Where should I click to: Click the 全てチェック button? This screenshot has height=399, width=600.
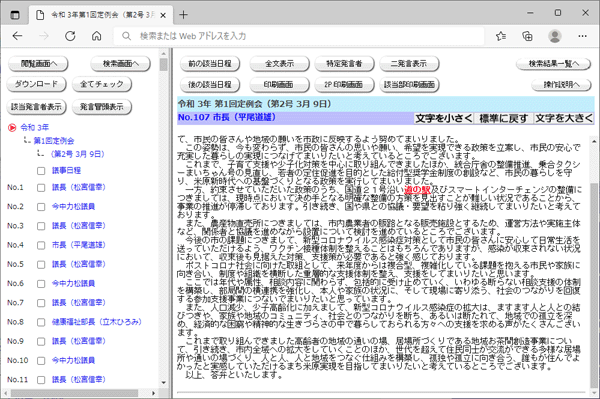point(102,84)
